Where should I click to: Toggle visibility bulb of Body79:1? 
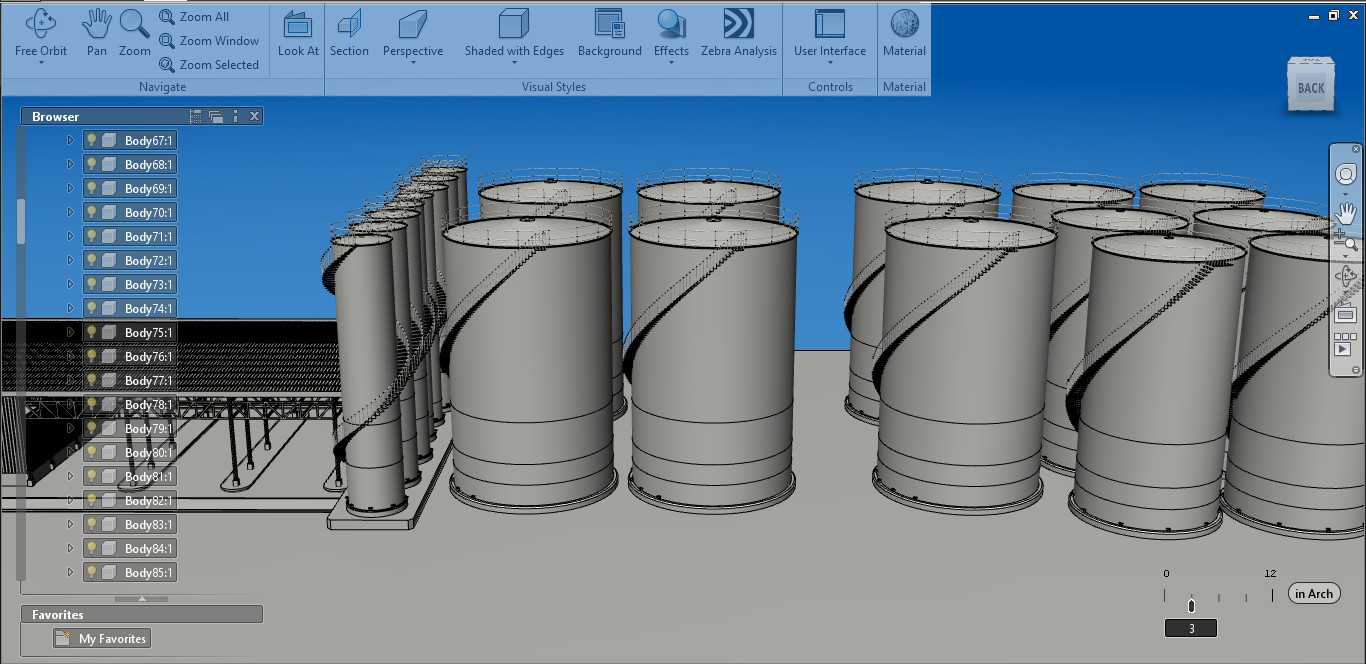(91, 428)
